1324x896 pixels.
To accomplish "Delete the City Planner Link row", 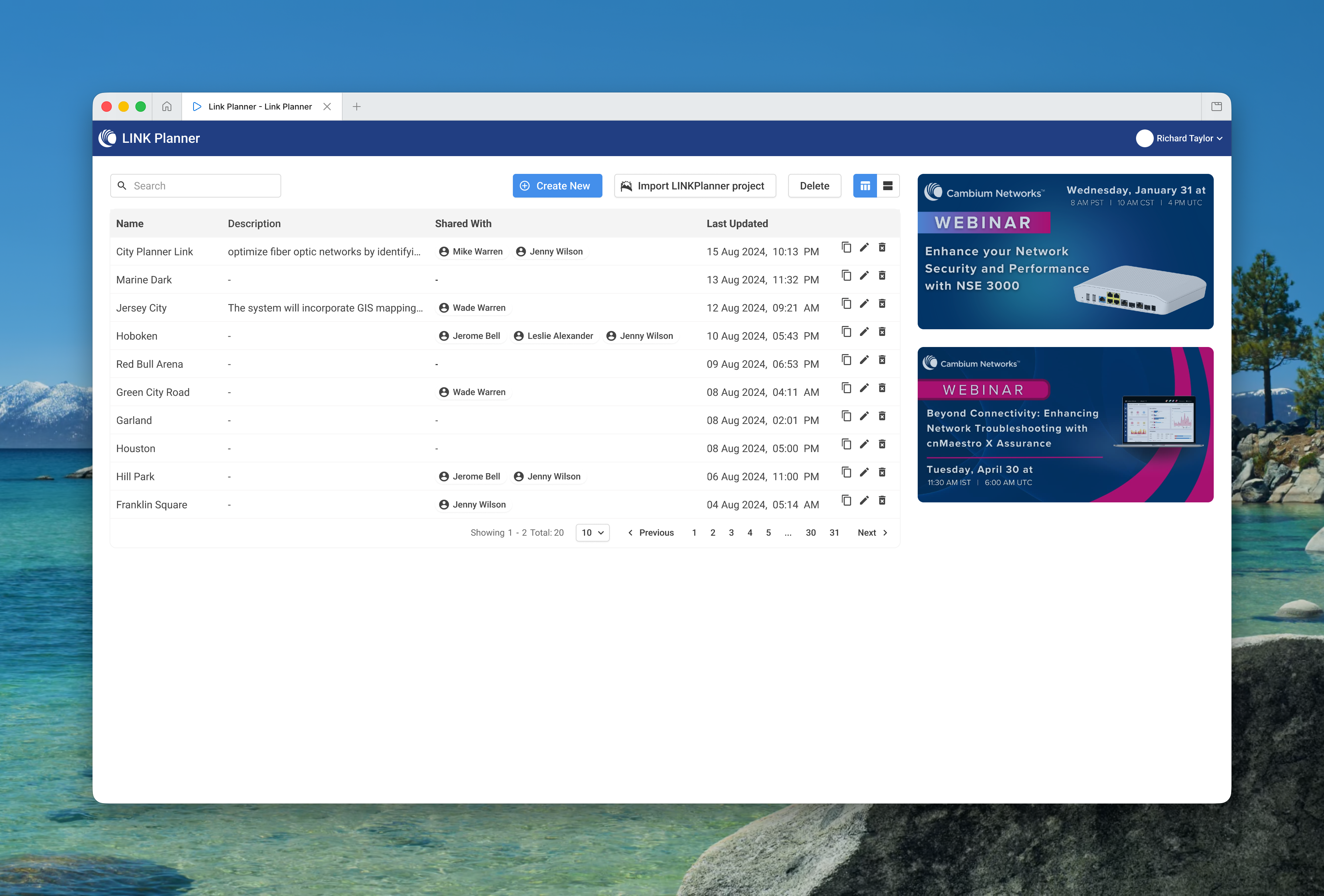I will pyautogui.click(x=882, y=247).
